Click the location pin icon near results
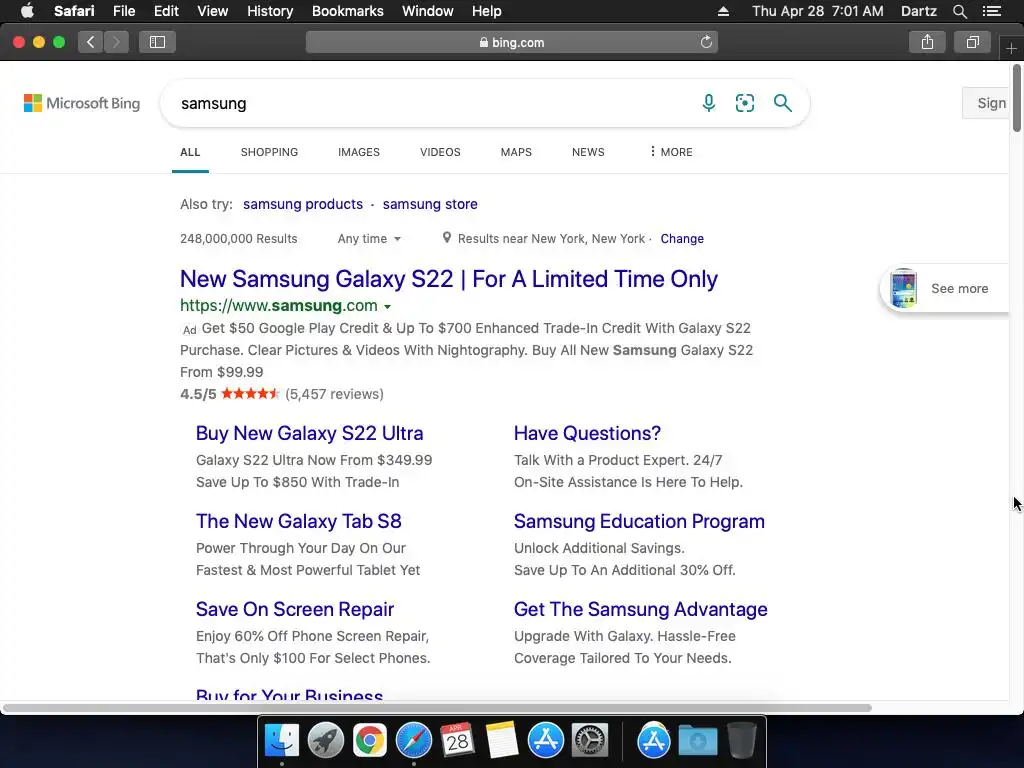The width and height of the screenshot is (1024, 768). coord(447,238)
